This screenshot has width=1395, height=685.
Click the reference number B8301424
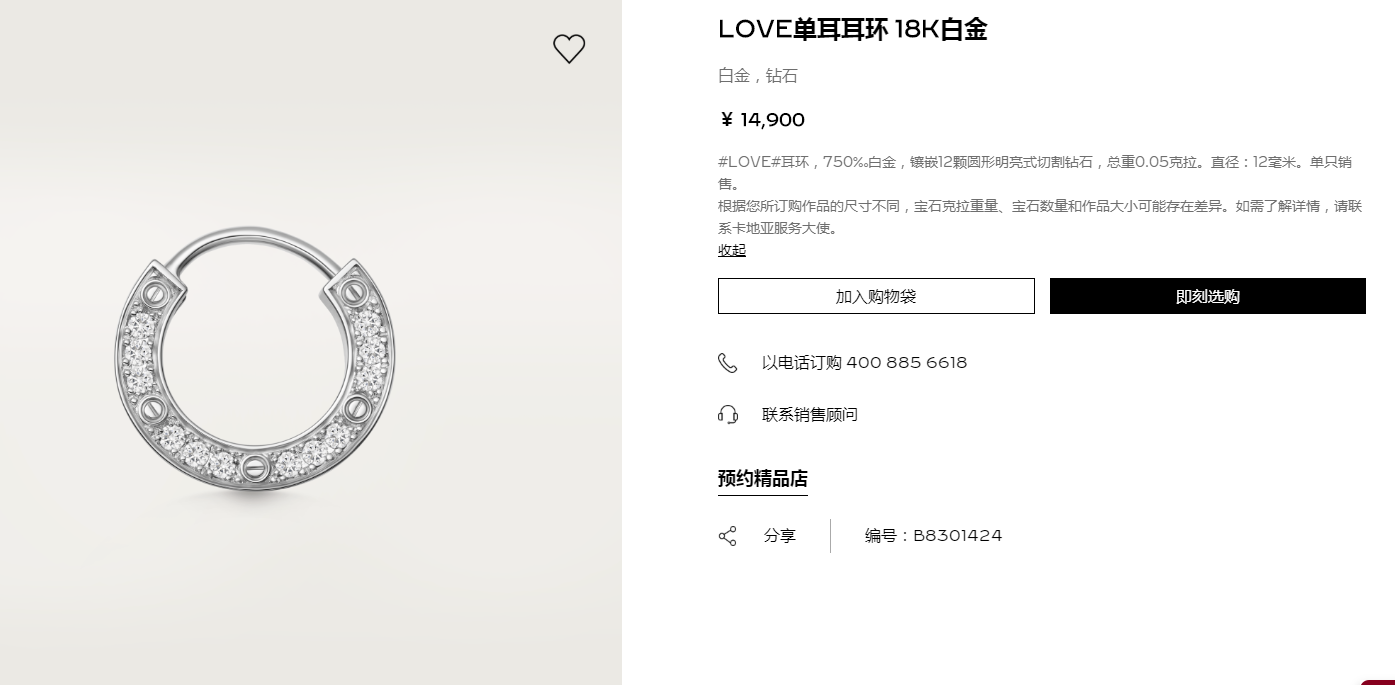pos(957,536)
